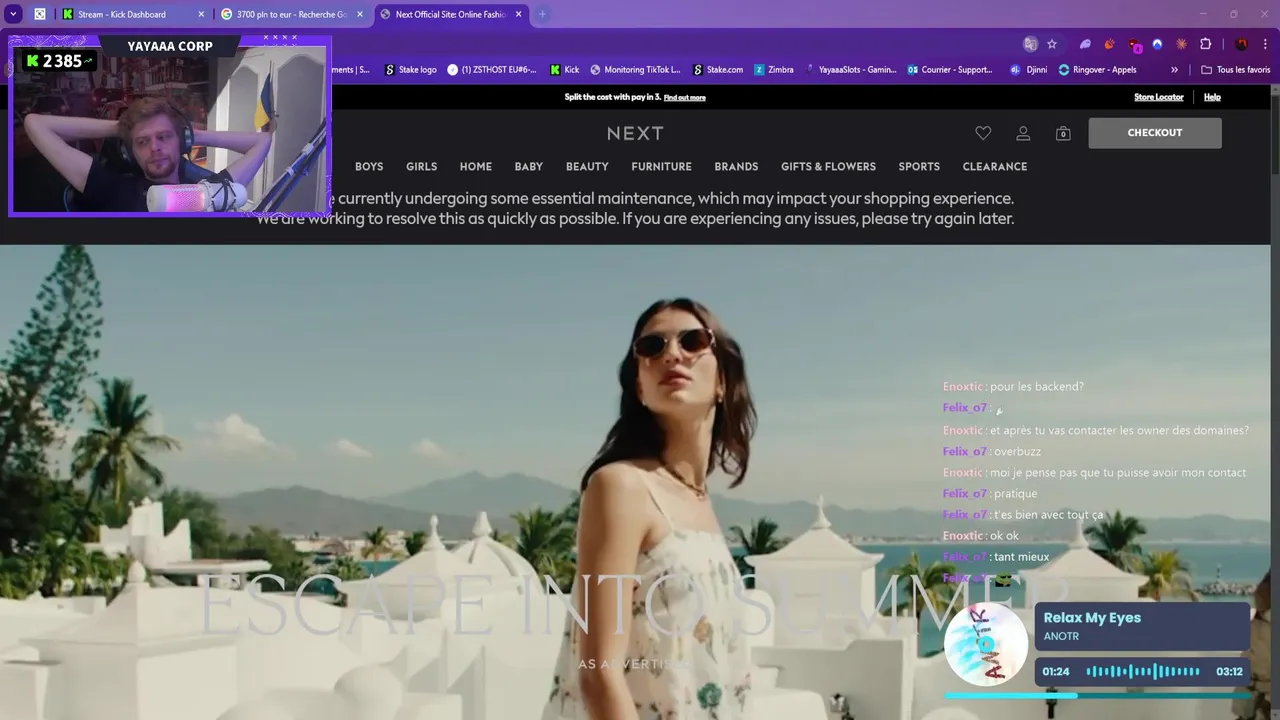Open the Help link
The height and width of the screenshot is (720, 1280).
1212,97
